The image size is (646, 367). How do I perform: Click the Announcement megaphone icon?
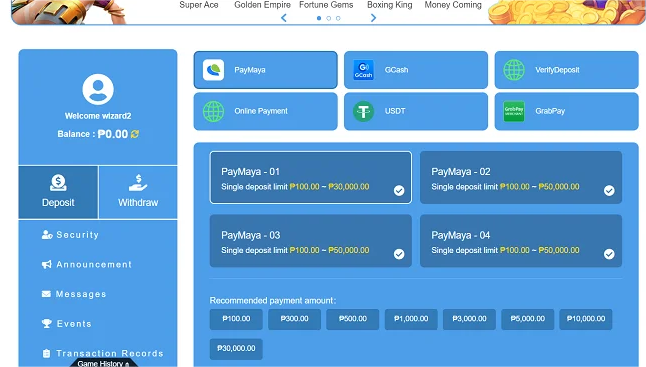point(47,264)
